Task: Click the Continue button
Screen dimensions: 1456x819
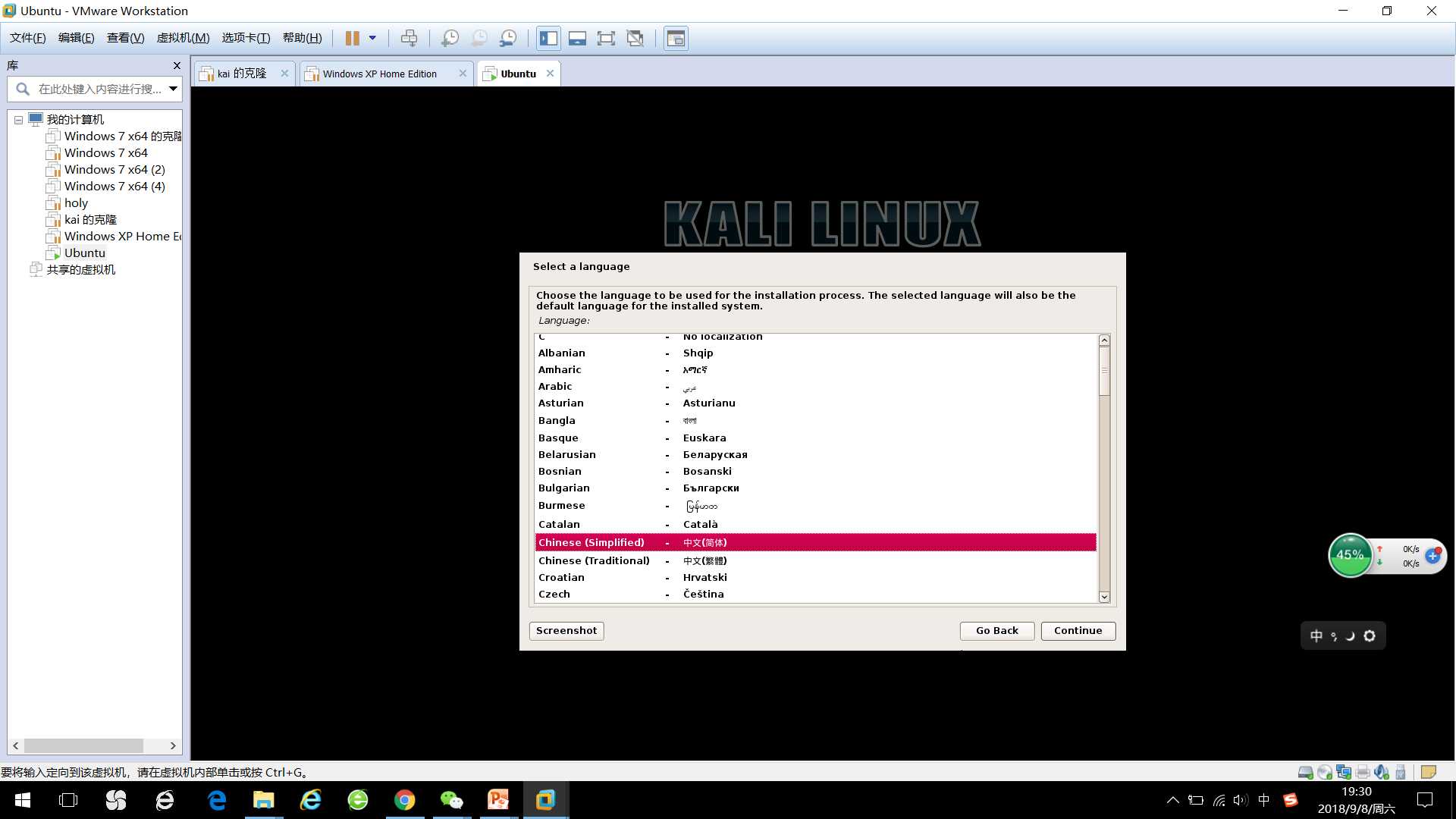Action: click(x=1078, y=631)
